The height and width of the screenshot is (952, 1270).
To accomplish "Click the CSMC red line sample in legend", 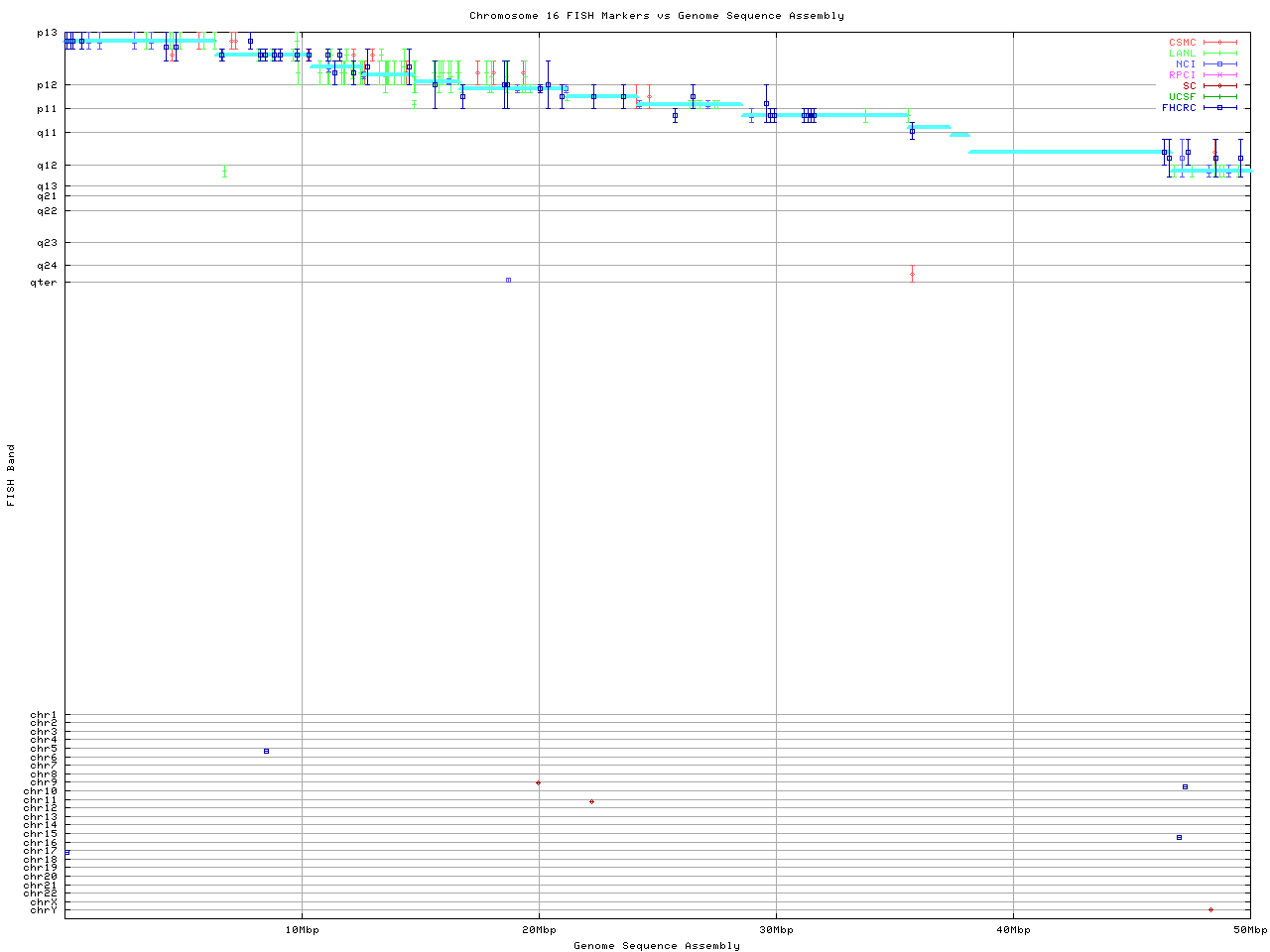I will [1219, 43].
